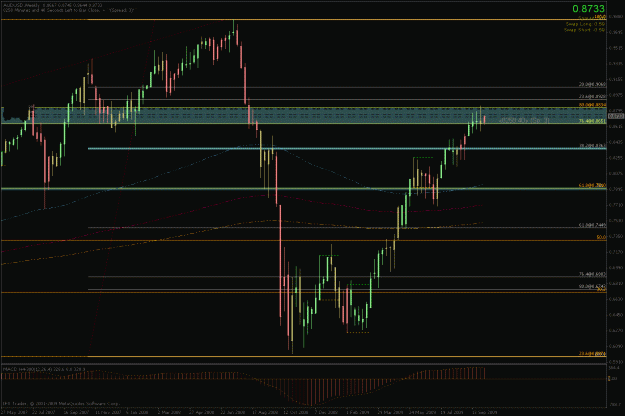The height and width of the screenshot is (416, 625).
Task: Click the MetaQuotes Software Corp copyright text
Action: (x=61, y=403)
